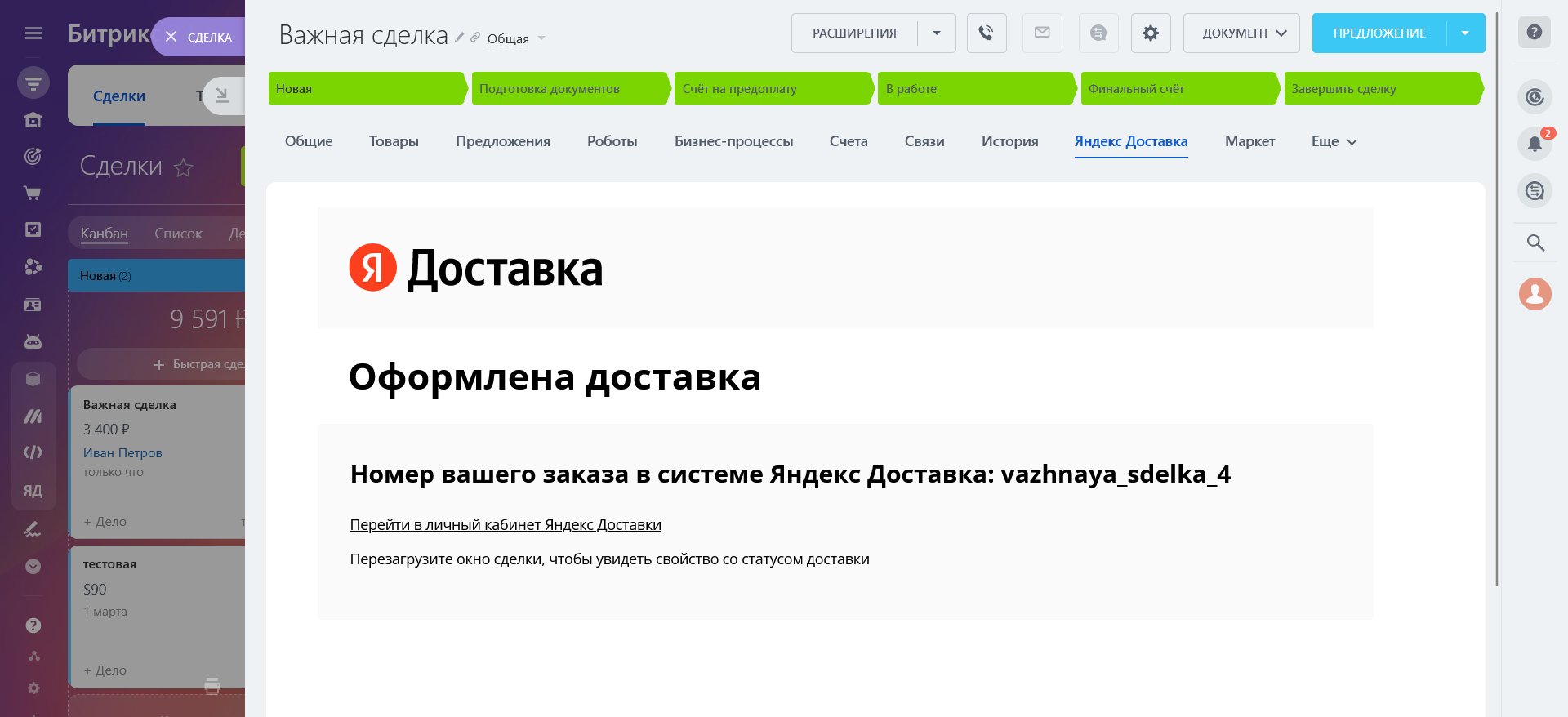Click the email envelope icon button
Viewport: 1568px width, 717px height.
[x=1042, y=33]
